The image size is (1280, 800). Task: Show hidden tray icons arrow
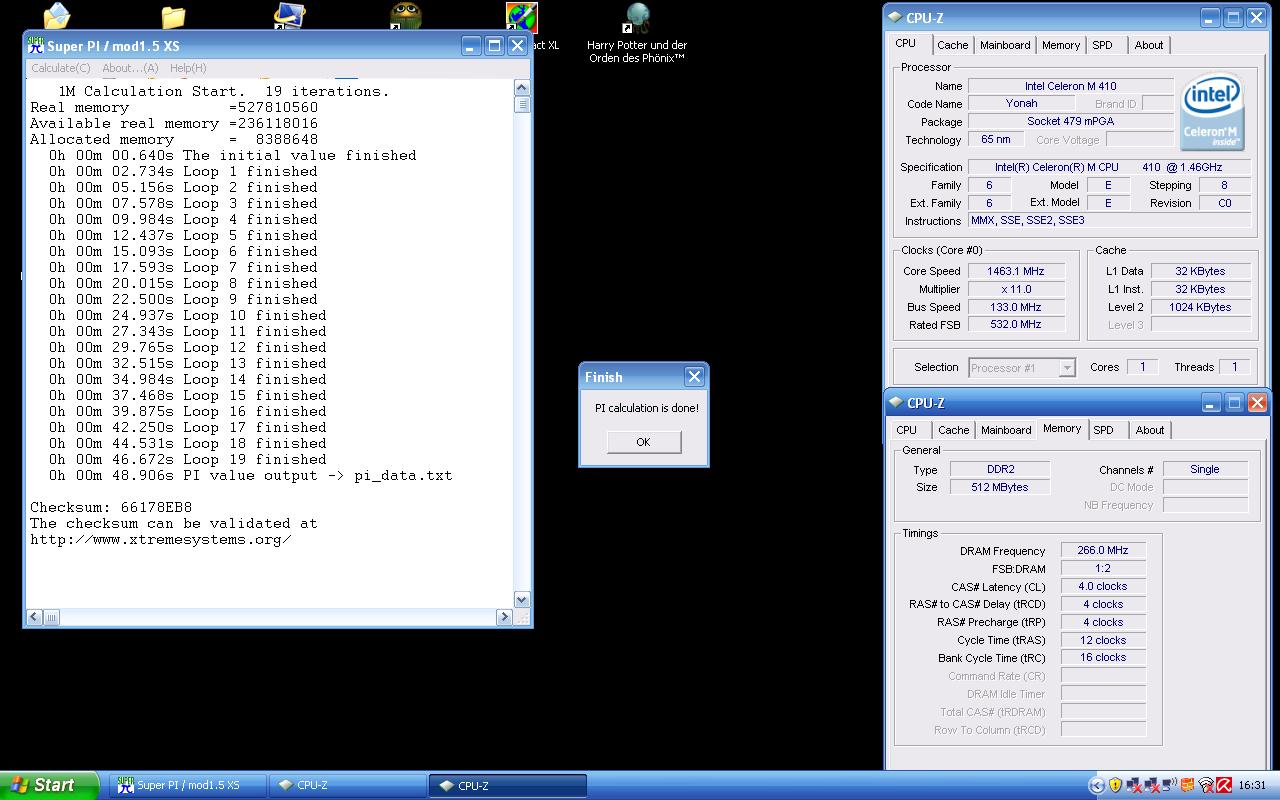[x=1097, y=785]
